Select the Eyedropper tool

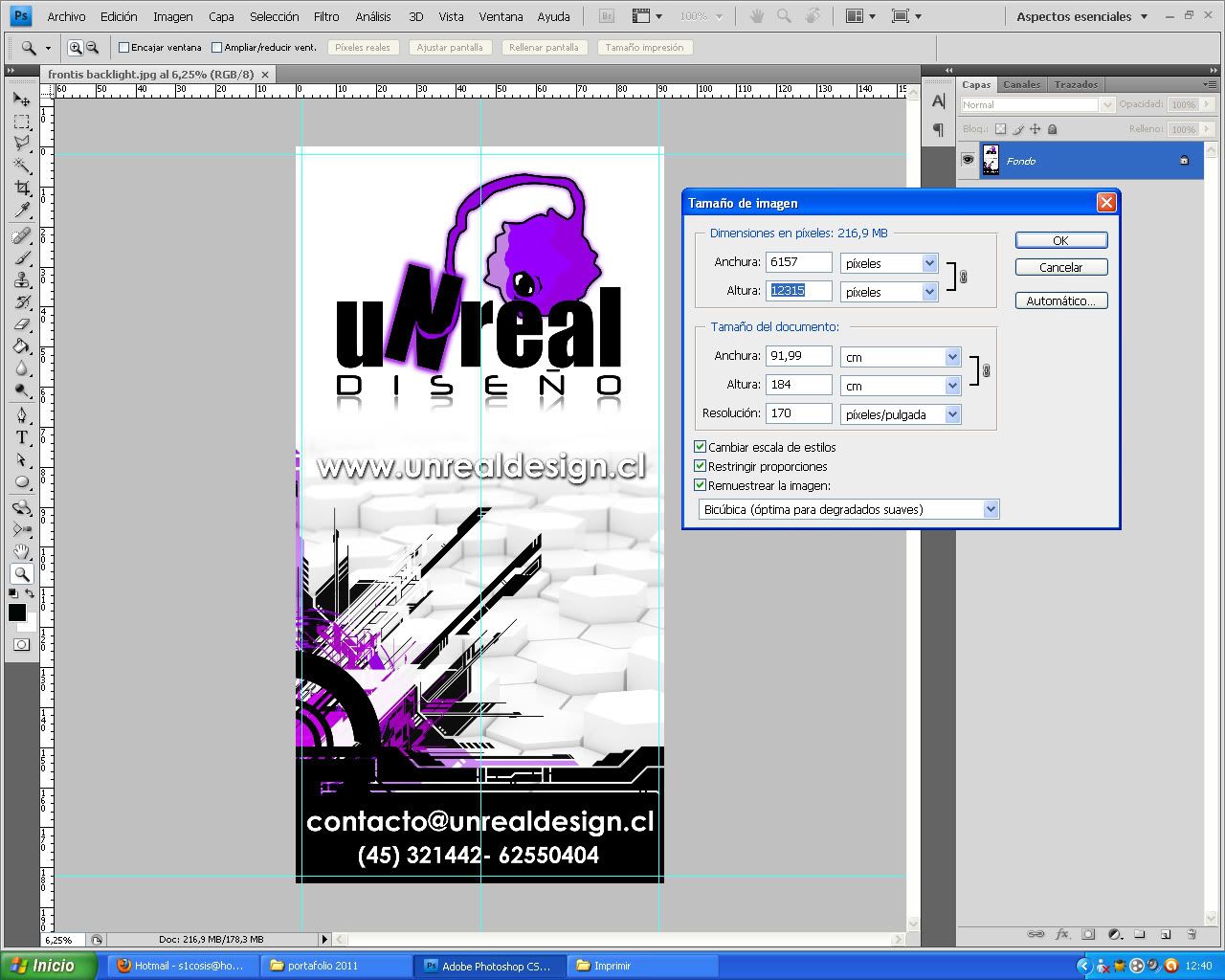click(21, 210)
